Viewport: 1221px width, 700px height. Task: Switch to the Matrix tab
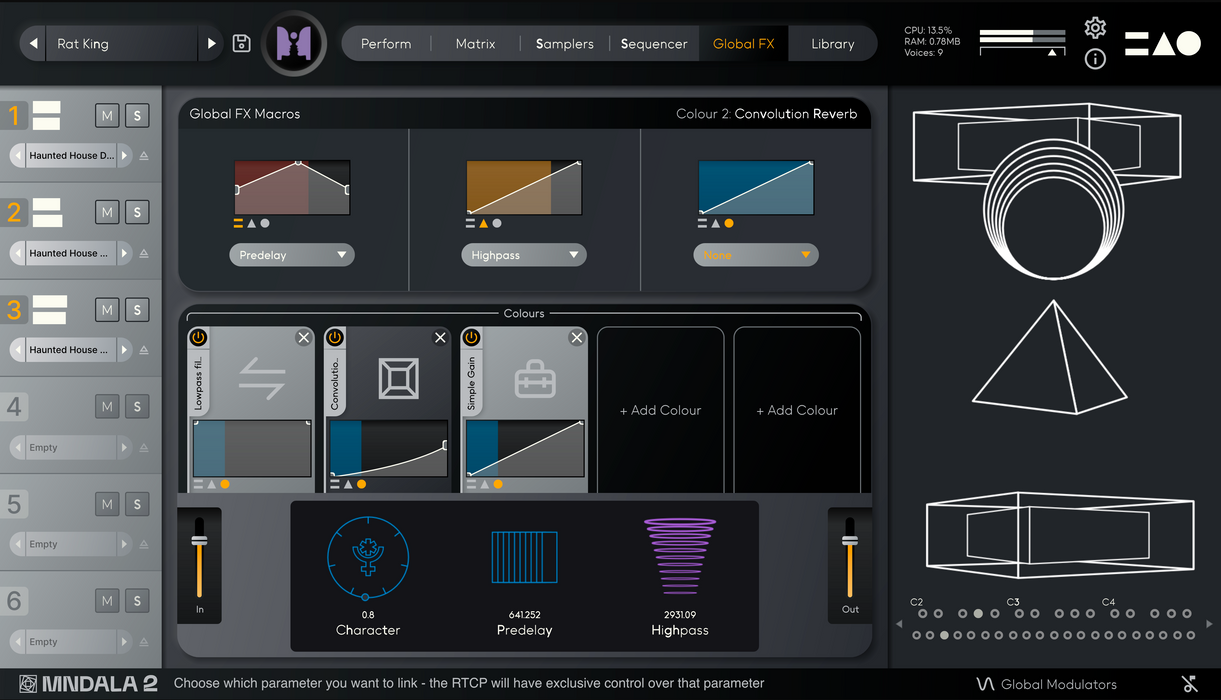pos(475,44)
